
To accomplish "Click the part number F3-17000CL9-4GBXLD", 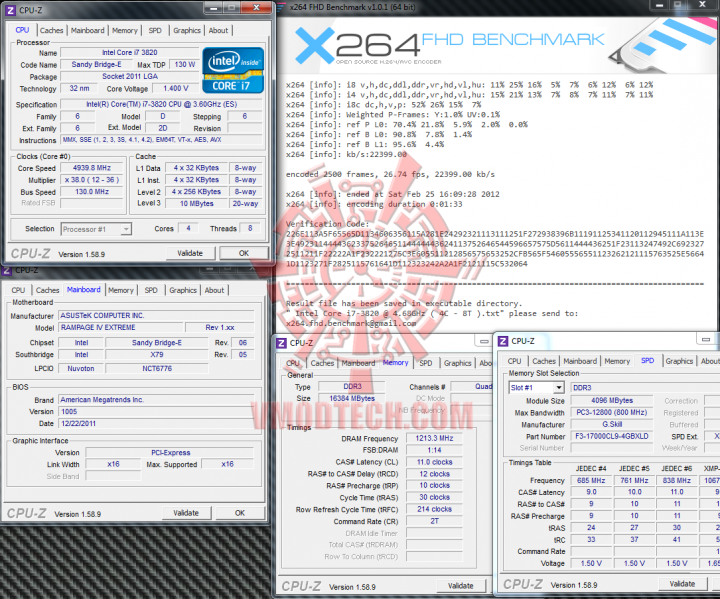I will 612,436.
